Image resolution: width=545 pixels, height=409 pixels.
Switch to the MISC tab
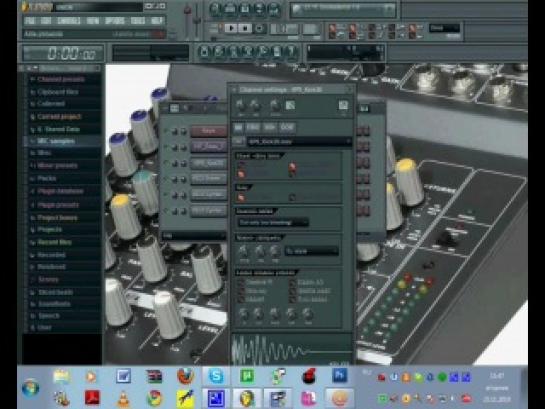[x=270, y=127]
